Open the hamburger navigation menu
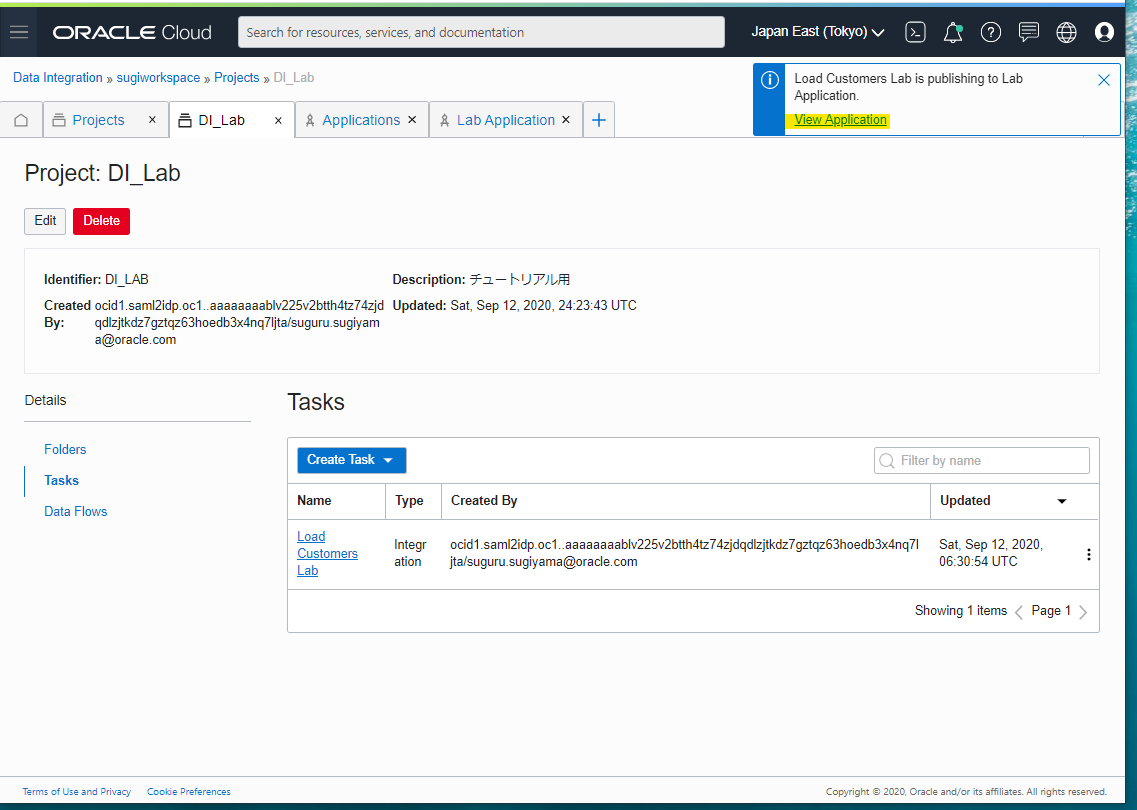This screenshot has height=810, width=1137. (19, 32)
